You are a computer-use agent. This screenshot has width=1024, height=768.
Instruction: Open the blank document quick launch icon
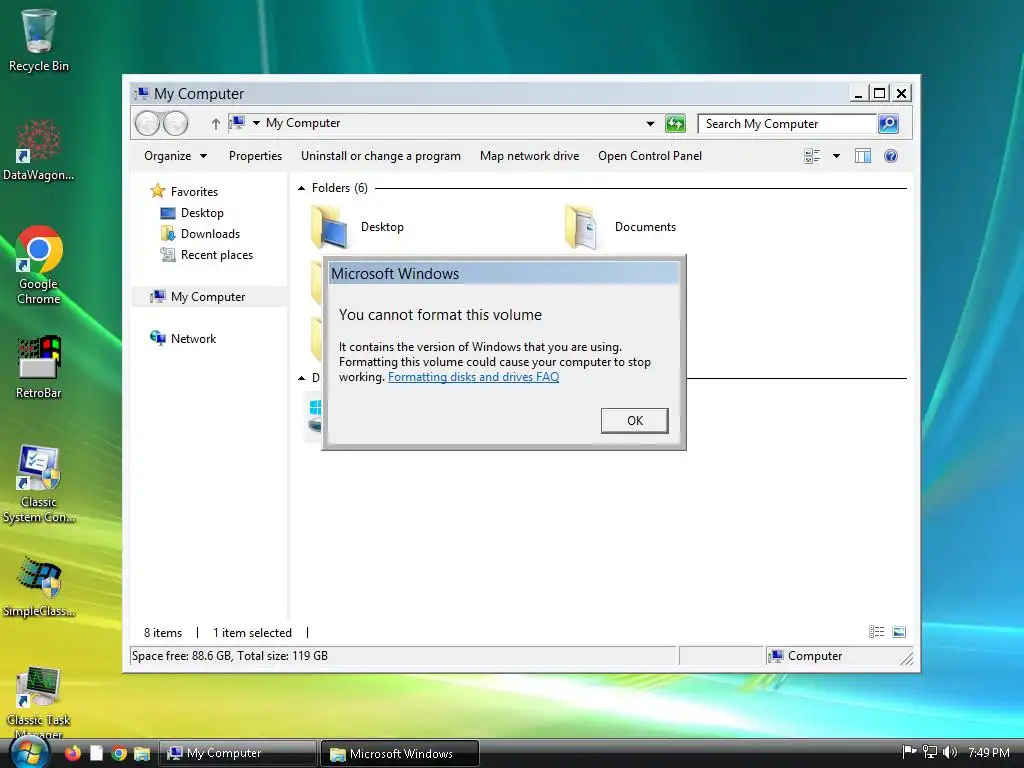tap(96, 754)
